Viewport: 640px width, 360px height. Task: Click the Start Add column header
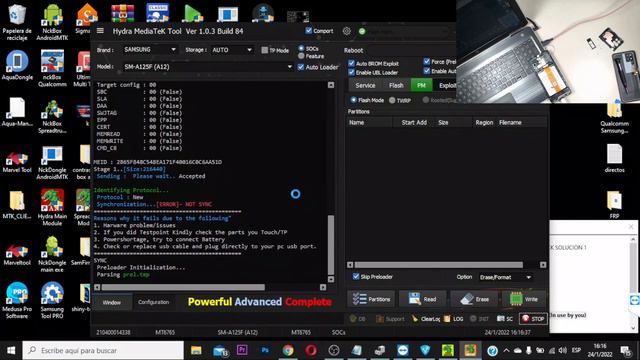[414, 122]
